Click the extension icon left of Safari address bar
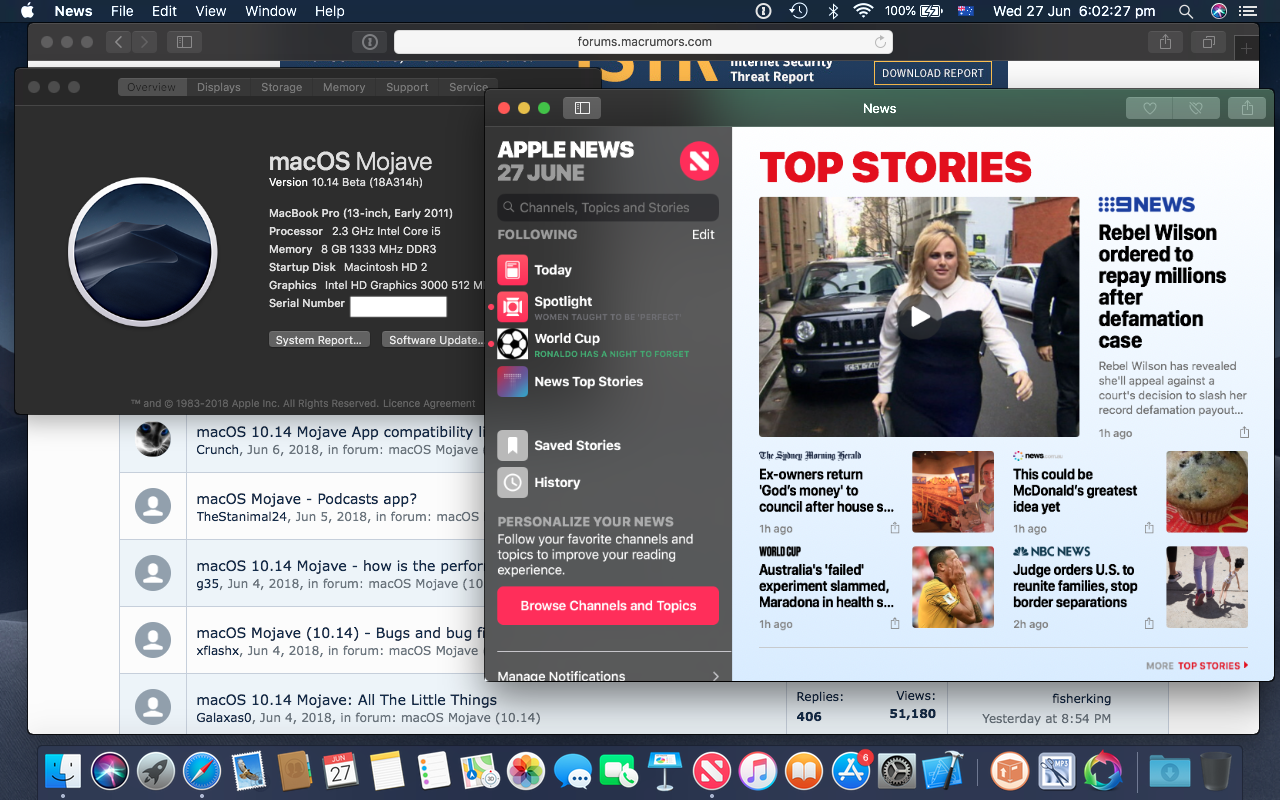 pyautogui.click(x=369, y=42)
